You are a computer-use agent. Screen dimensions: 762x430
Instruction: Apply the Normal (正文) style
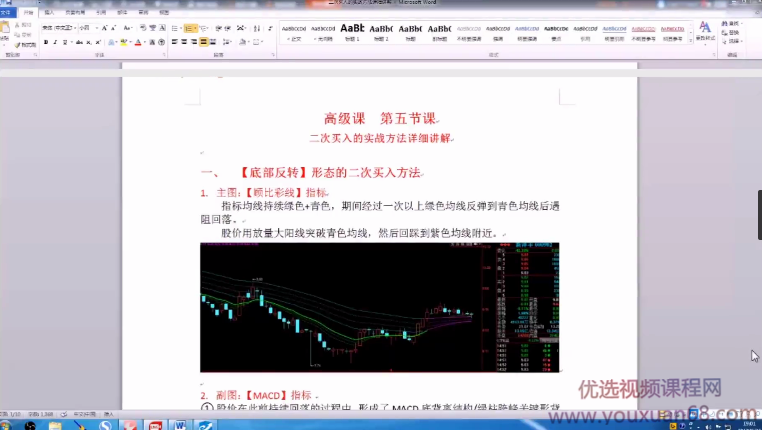294,33
